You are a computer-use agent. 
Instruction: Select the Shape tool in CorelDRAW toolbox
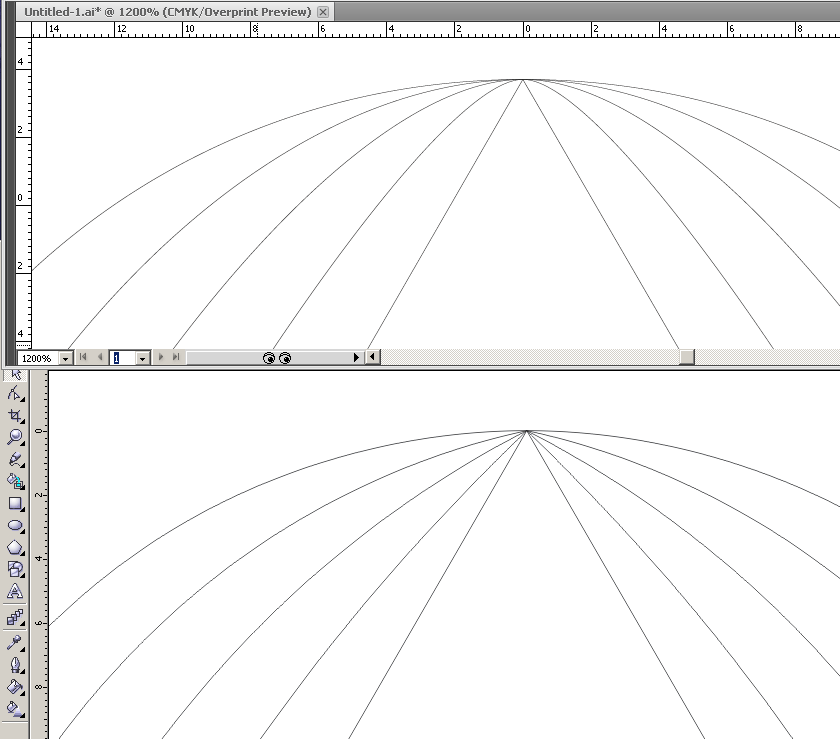click(15, 394)
